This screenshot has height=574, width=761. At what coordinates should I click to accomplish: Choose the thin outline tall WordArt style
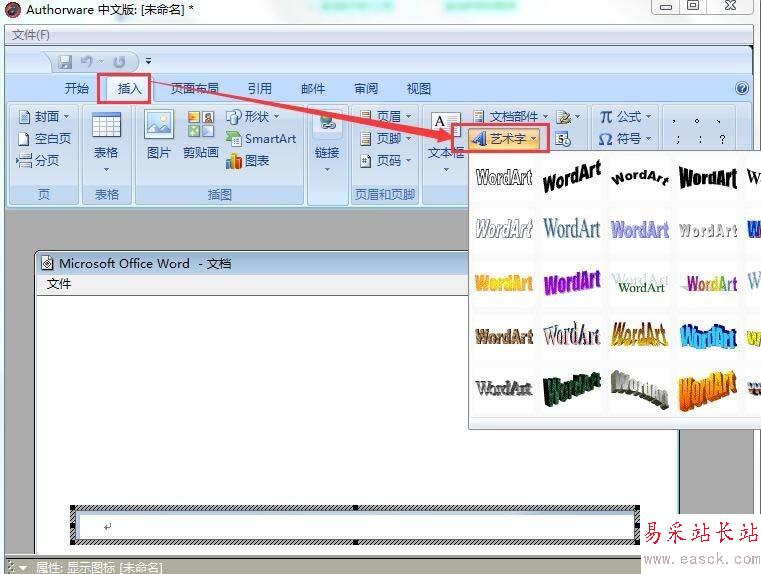(x=572, y=335)
